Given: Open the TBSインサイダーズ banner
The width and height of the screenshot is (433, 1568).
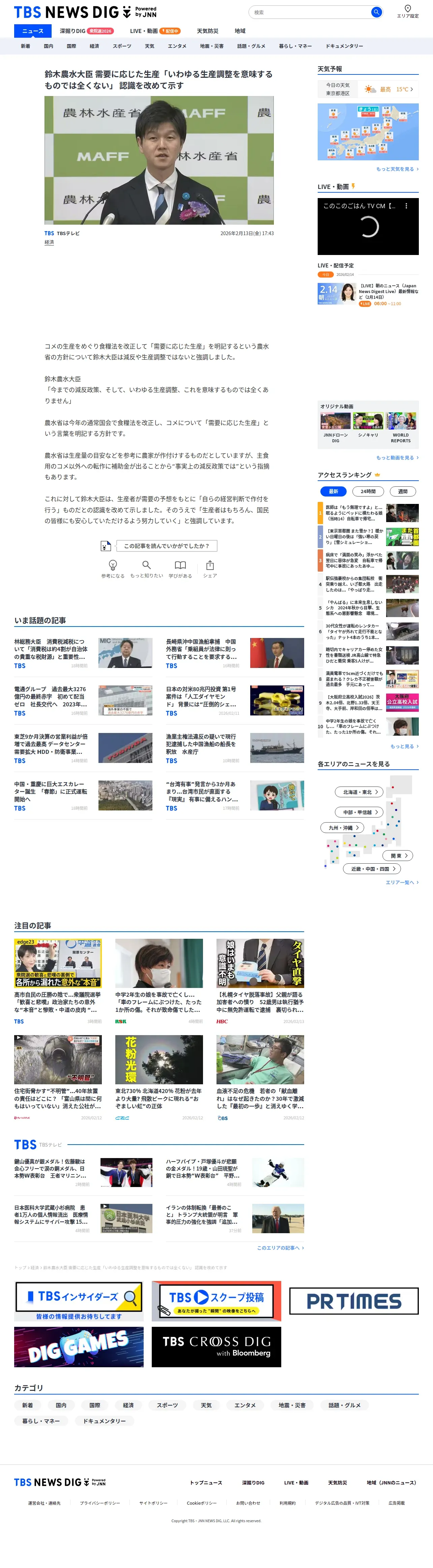Looking at the screenshot, I should 79,1300.
